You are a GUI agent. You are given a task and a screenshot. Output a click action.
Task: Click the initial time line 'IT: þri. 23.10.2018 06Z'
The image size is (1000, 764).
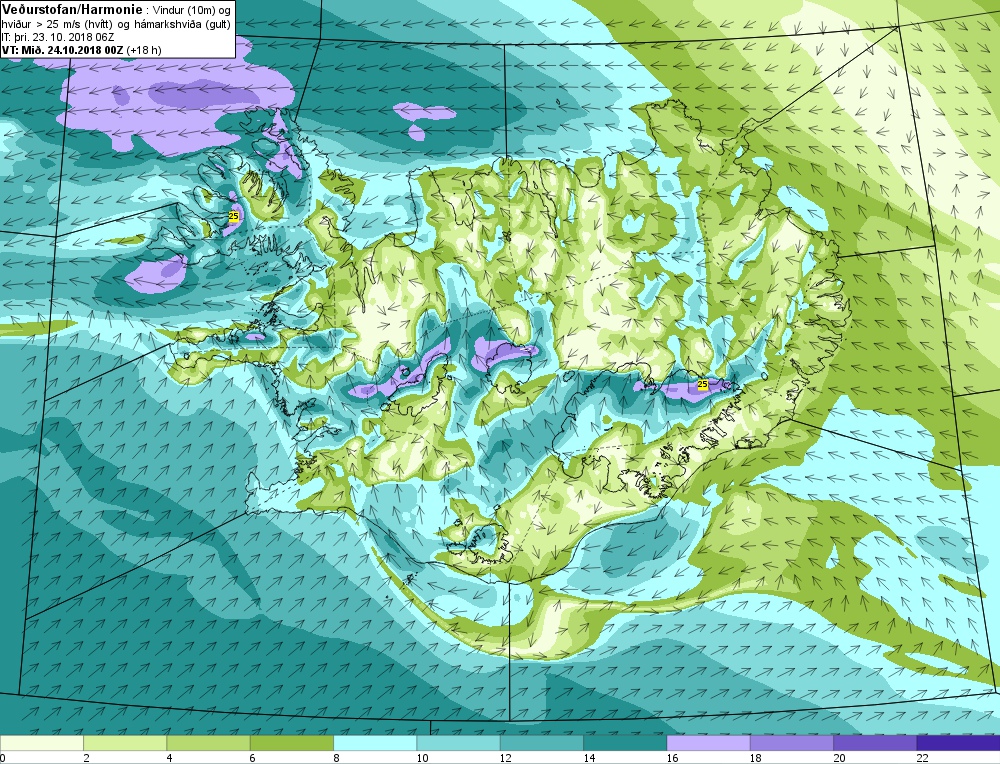[x=58, y=38]
